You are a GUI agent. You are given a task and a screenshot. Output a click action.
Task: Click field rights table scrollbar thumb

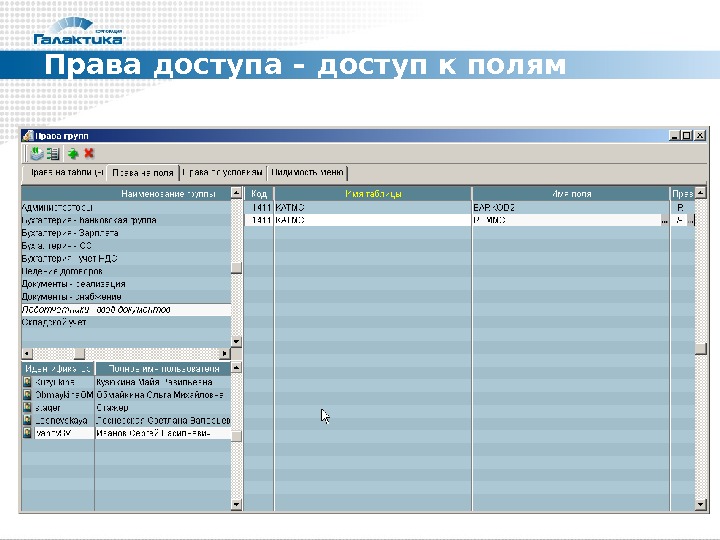(x=700, y=349)
